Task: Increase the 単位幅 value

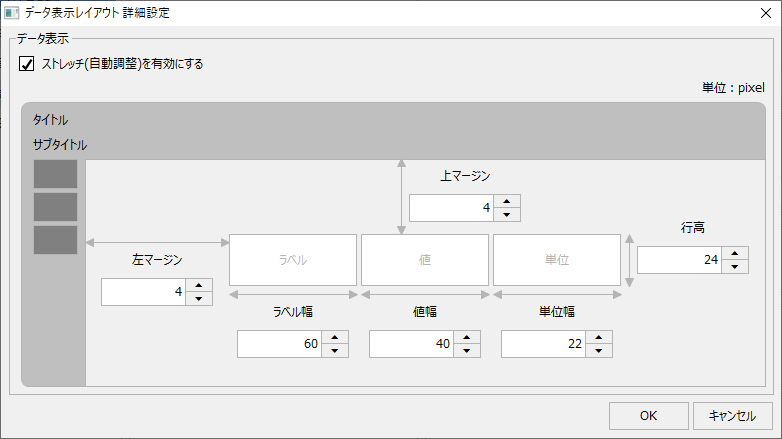Action: (x=600, y=337)
